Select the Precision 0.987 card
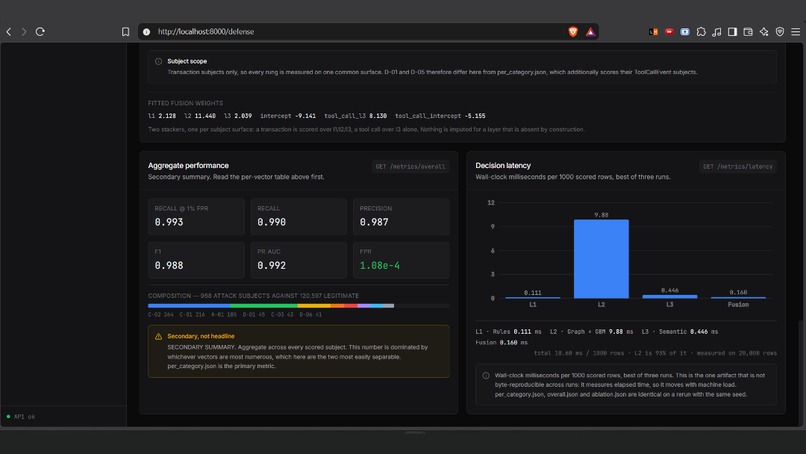 click(401, 216)
